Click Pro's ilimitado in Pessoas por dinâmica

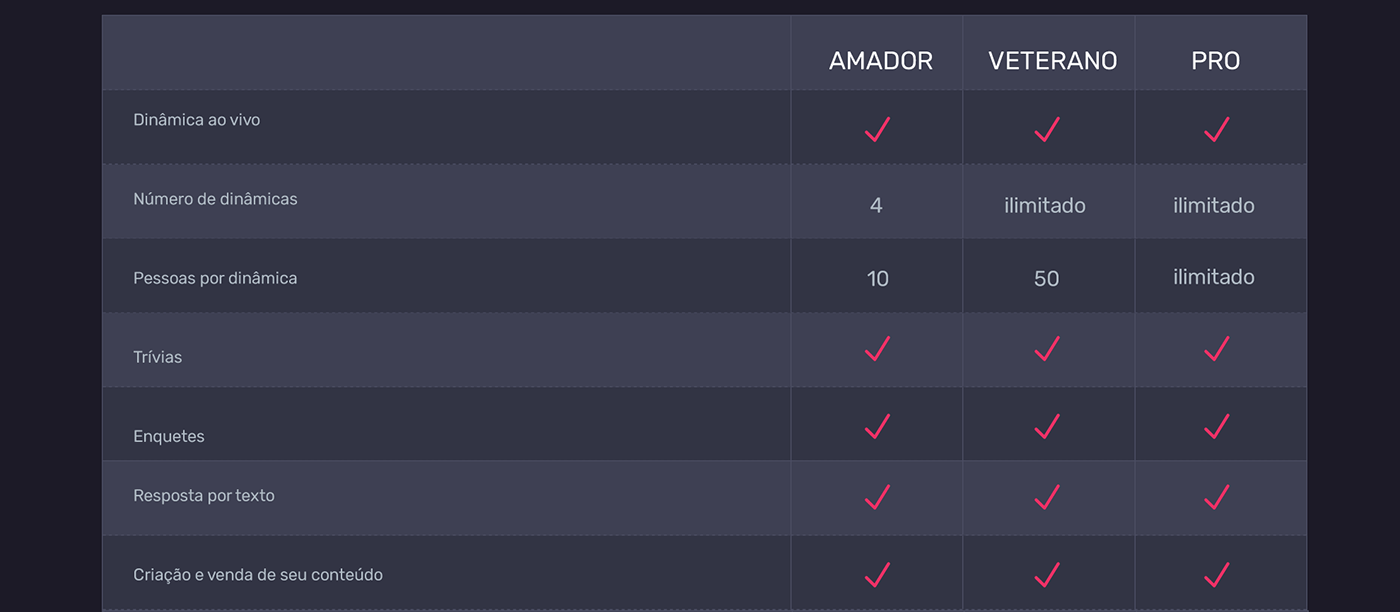[1213, 277]
